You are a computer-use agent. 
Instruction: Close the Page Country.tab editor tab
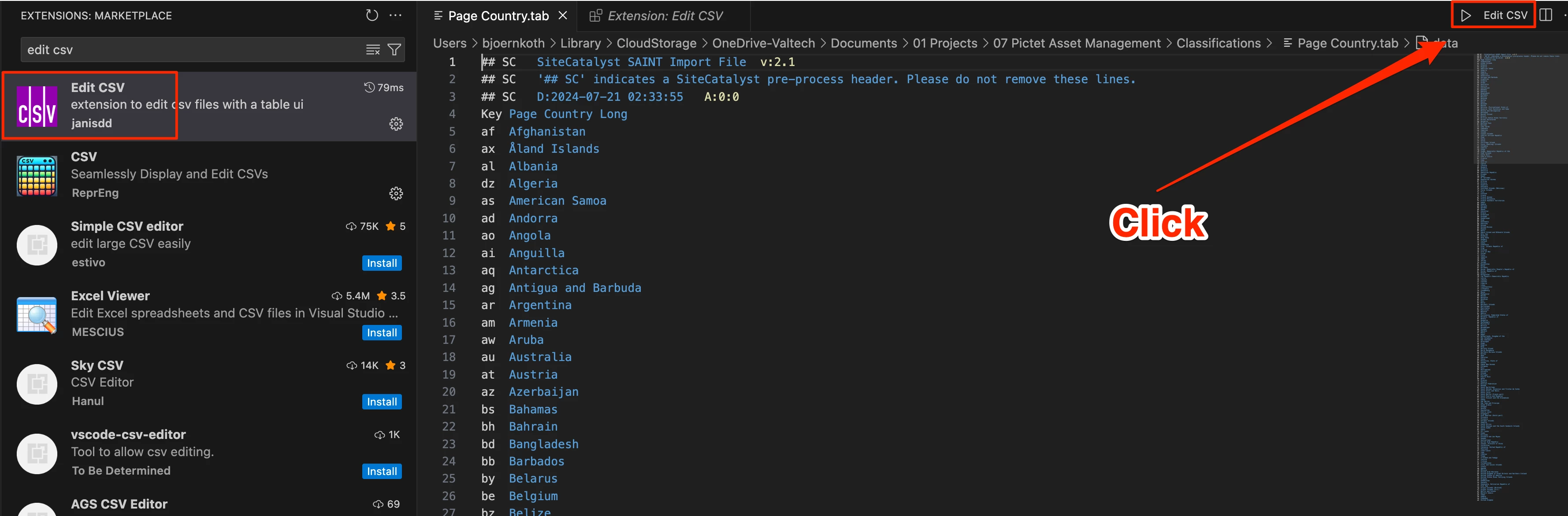[x=563, y=15]
